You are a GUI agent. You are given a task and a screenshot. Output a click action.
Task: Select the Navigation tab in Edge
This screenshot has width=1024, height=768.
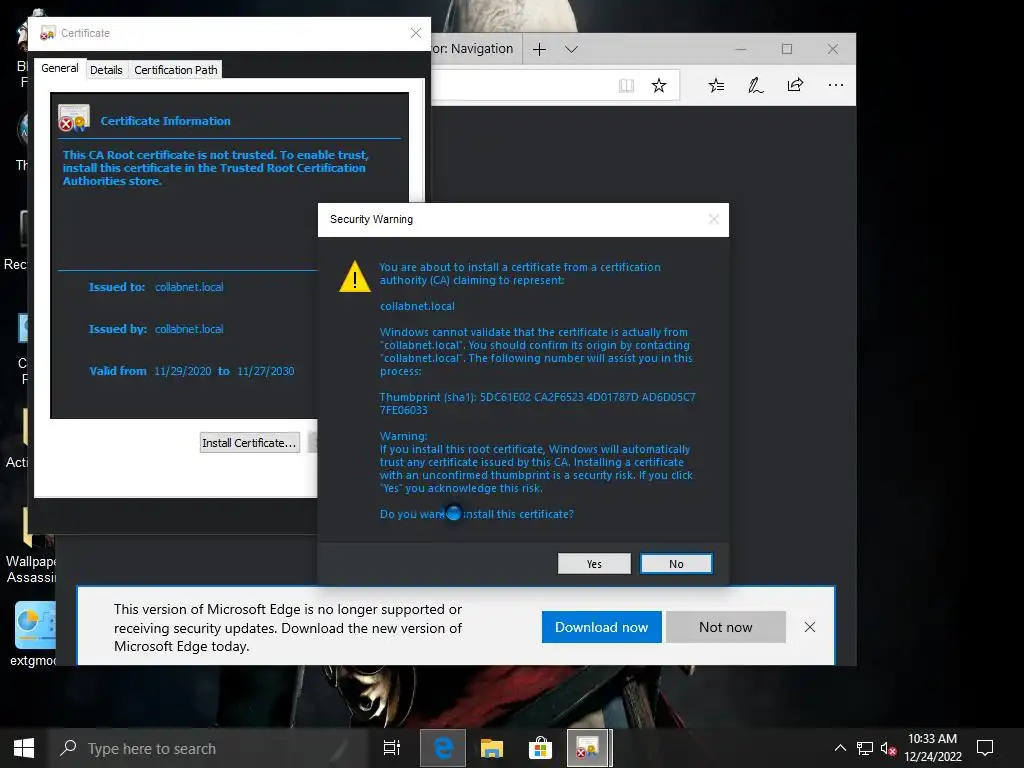coord(476,49)
